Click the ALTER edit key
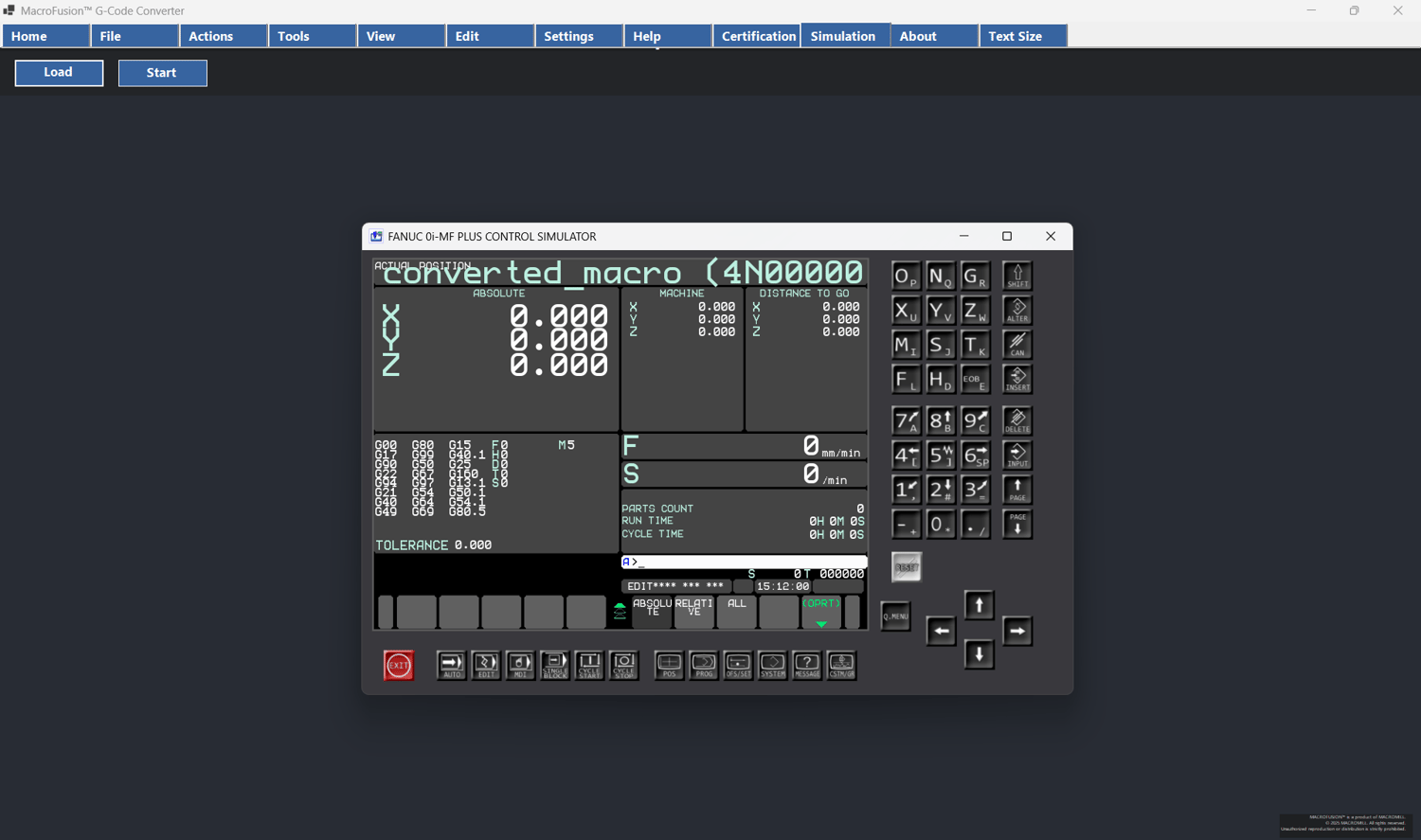This screenshot has width=1421, height=840. click(x=1017, y=311)
